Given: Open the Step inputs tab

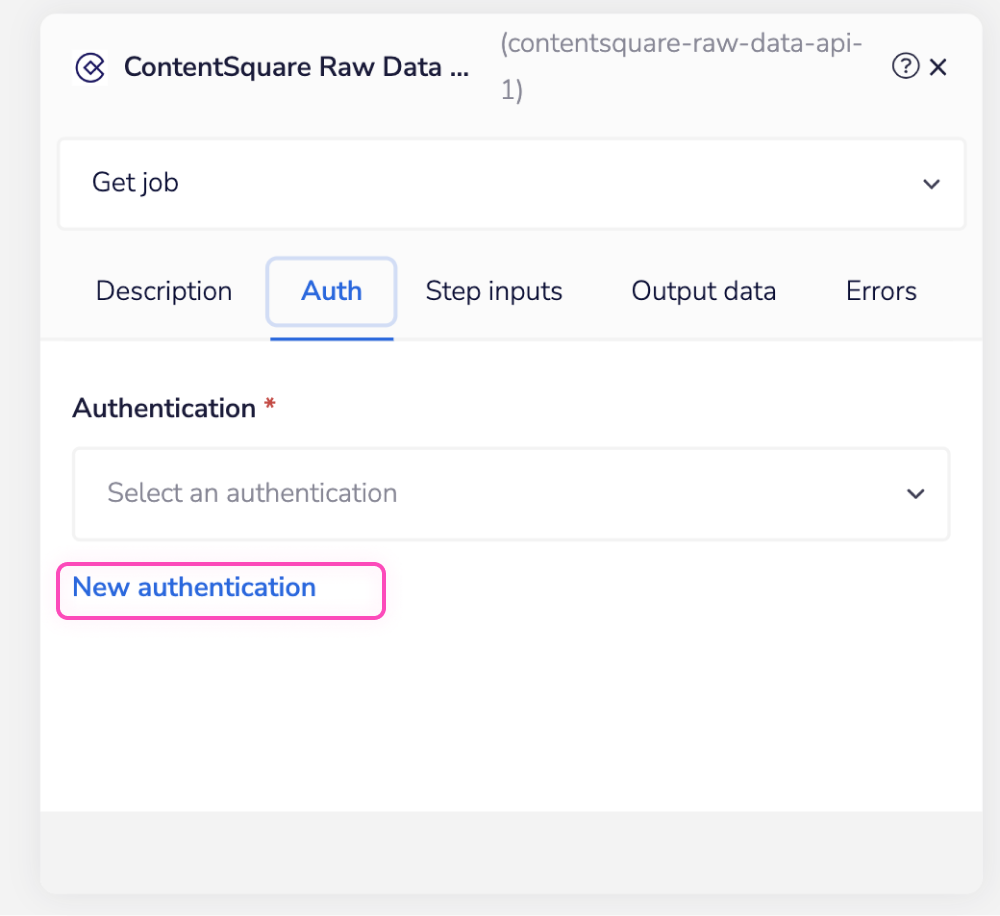Looking at the screenshot, I should click(x=494, y=291).
